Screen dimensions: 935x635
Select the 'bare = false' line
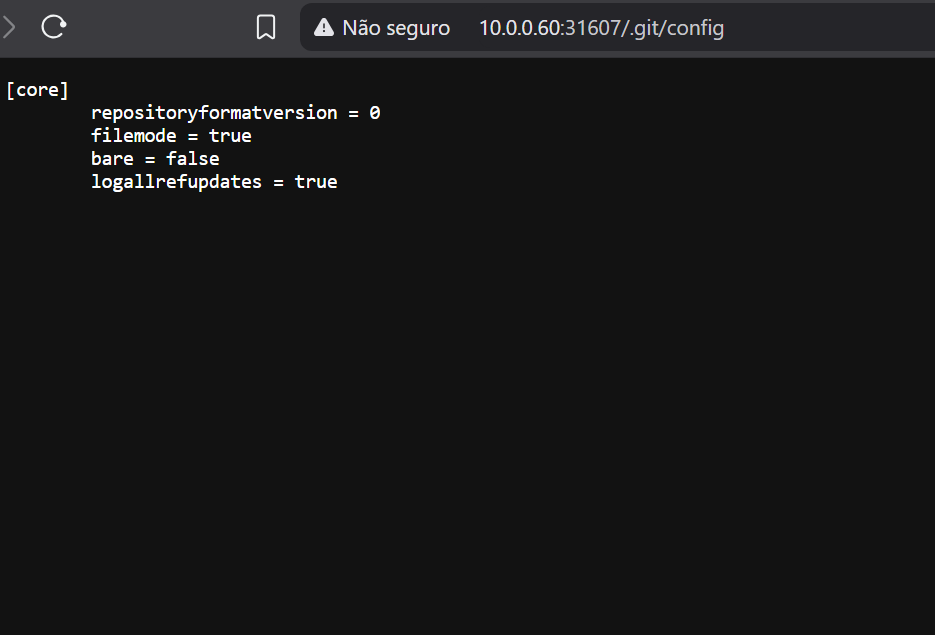click(155, 159)
